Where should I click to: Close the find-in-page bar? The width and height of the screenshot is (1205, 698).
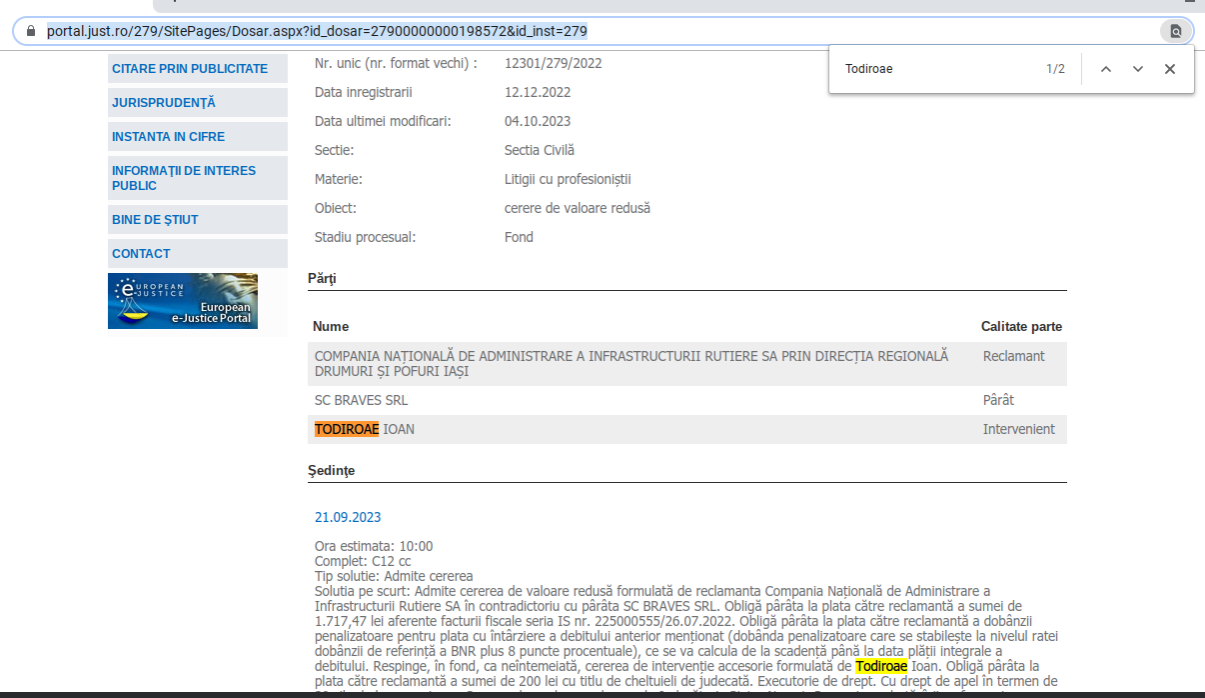(1169, 69)
